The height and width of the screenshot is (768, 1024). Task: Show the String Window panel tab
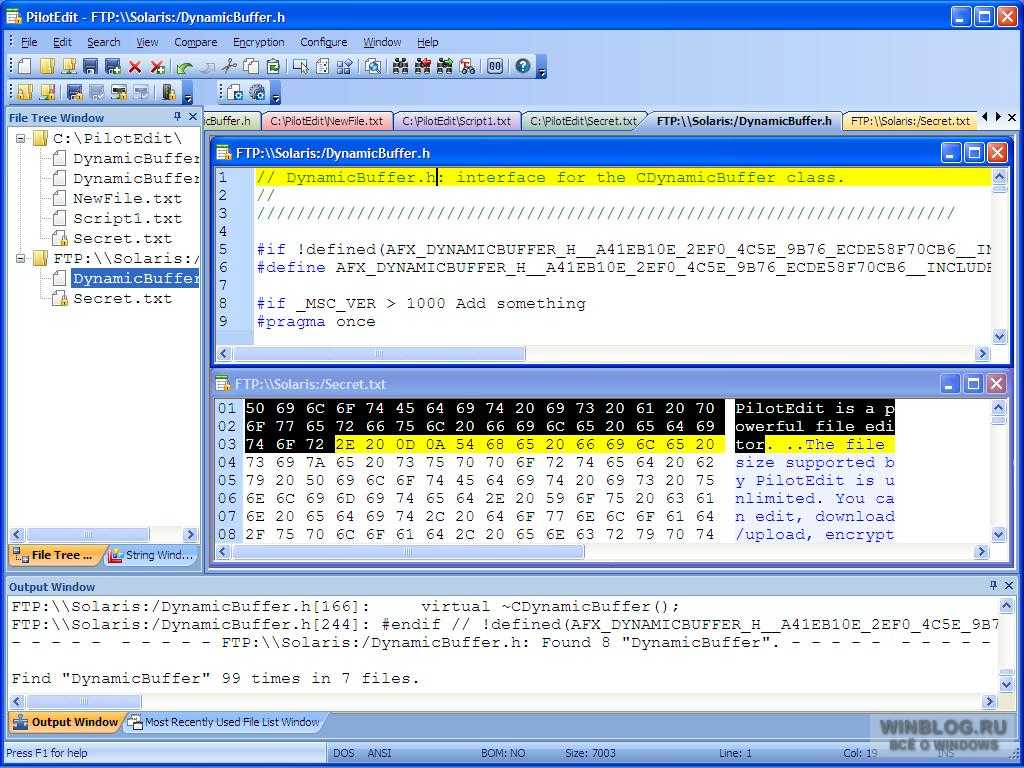click(152, 556)
